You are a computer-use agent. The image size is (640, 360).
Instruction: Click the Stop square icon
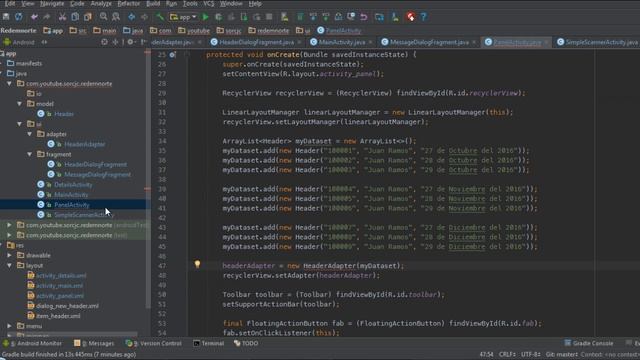269,17
